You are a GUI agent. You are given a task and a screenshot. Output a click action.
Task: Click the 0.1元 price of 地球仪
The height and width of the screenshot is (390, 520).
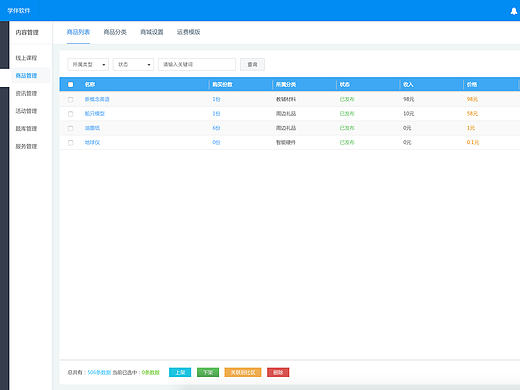pyautogui.click(x=473, y=142)
